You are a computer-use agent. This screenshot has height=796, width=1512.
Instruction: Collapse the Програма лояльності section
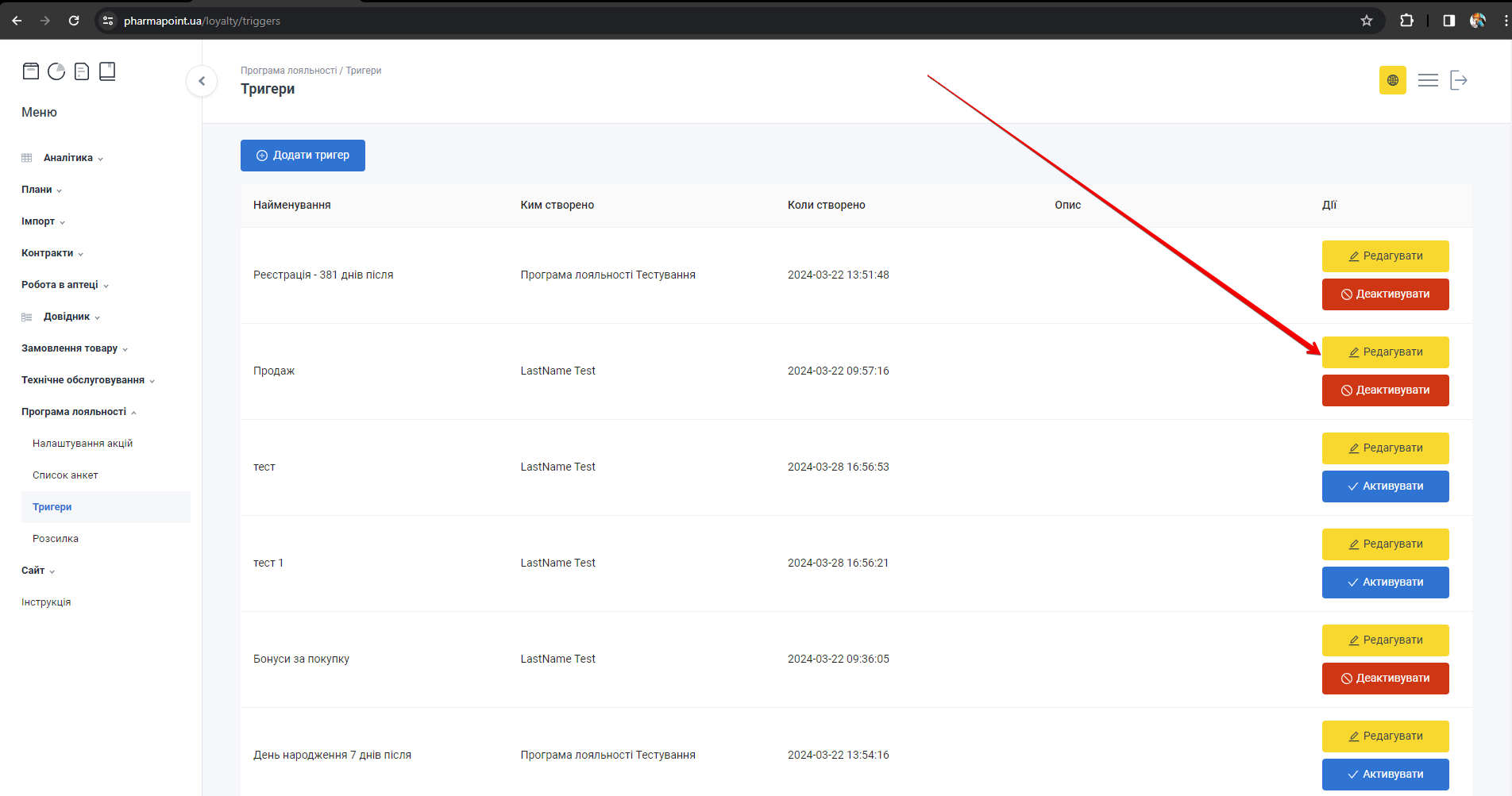[x=79, y=412]
